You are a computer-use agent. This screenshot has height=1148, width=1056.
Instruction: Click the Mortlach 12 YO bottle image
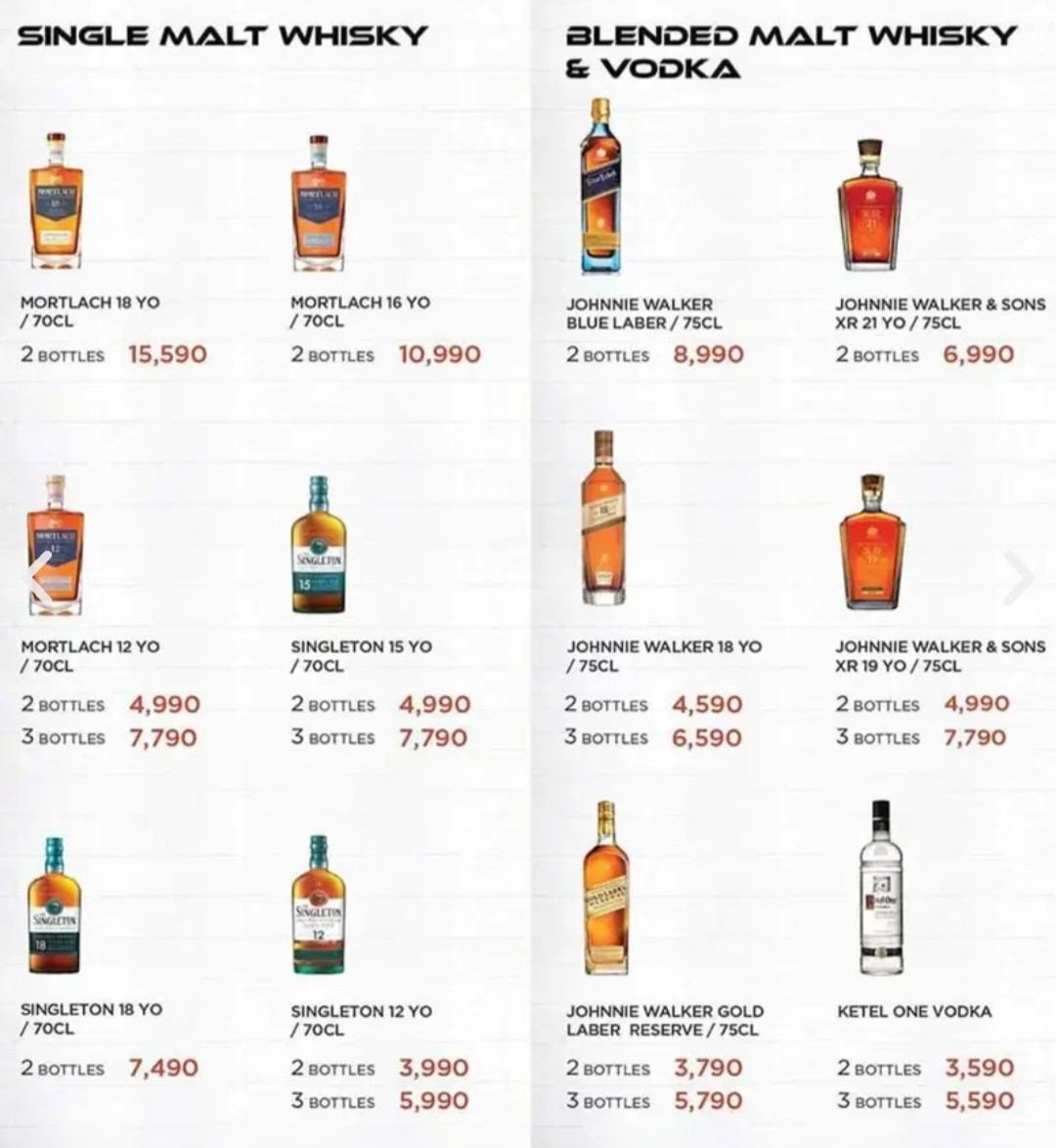coord(55,546)
